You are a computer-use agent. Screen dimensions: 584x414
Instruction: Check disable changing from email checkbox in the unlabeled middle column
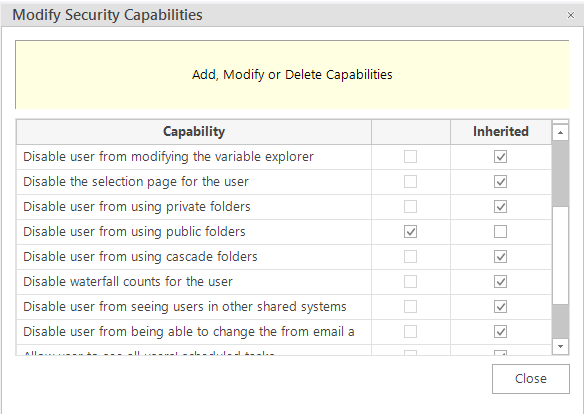pyautogui.click(x=410, y=331)
